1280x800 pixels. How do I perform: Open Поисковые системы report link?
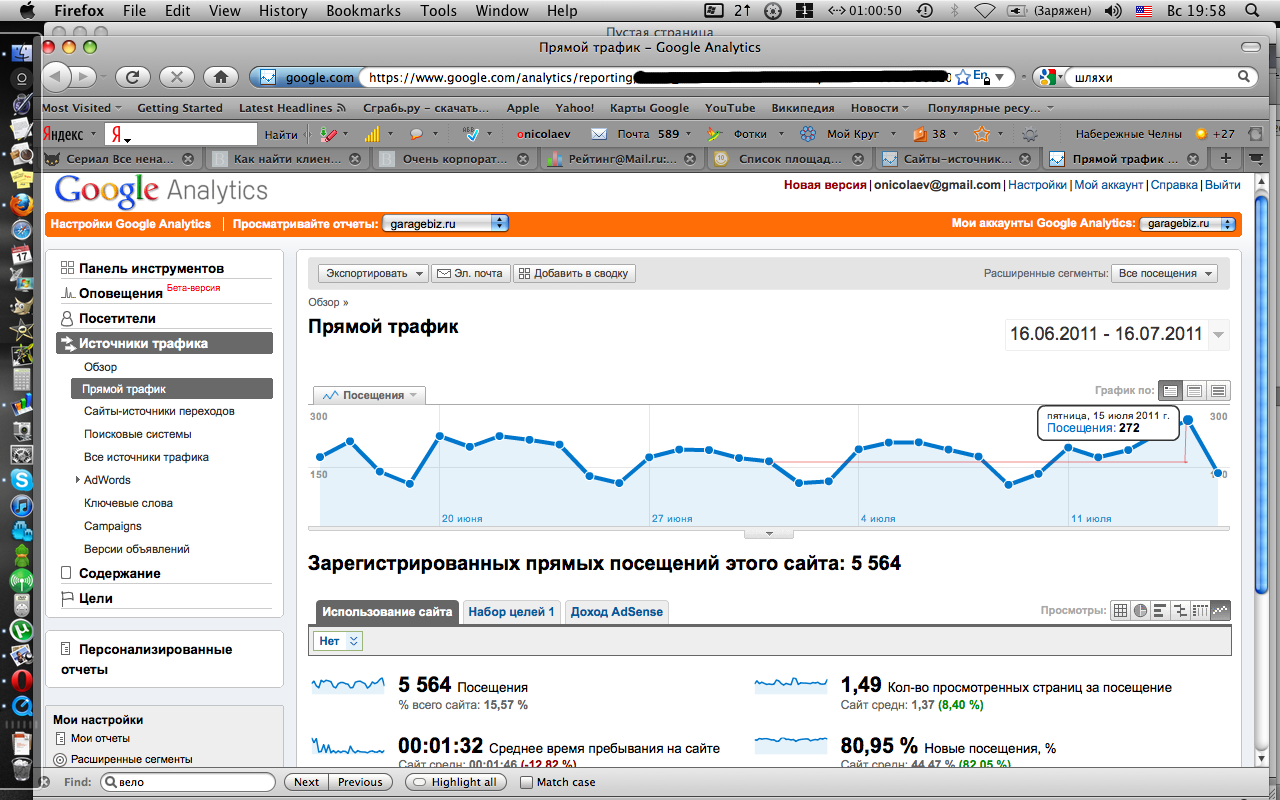click(137, 434)
